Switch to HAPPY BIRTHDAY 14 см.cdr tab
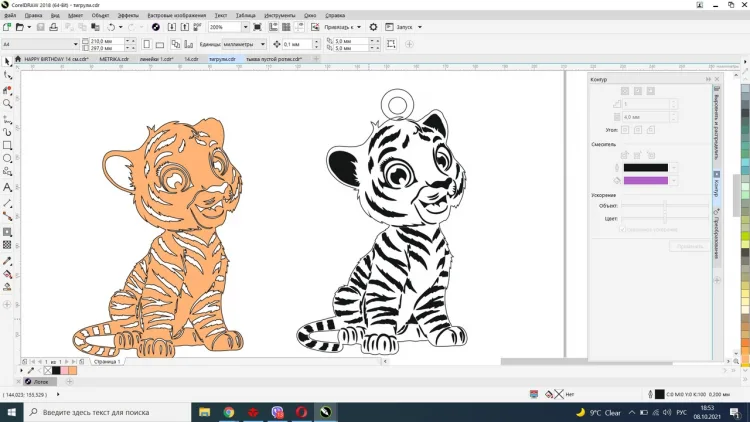This screenshot has height=422, width=750. point(56,59)
